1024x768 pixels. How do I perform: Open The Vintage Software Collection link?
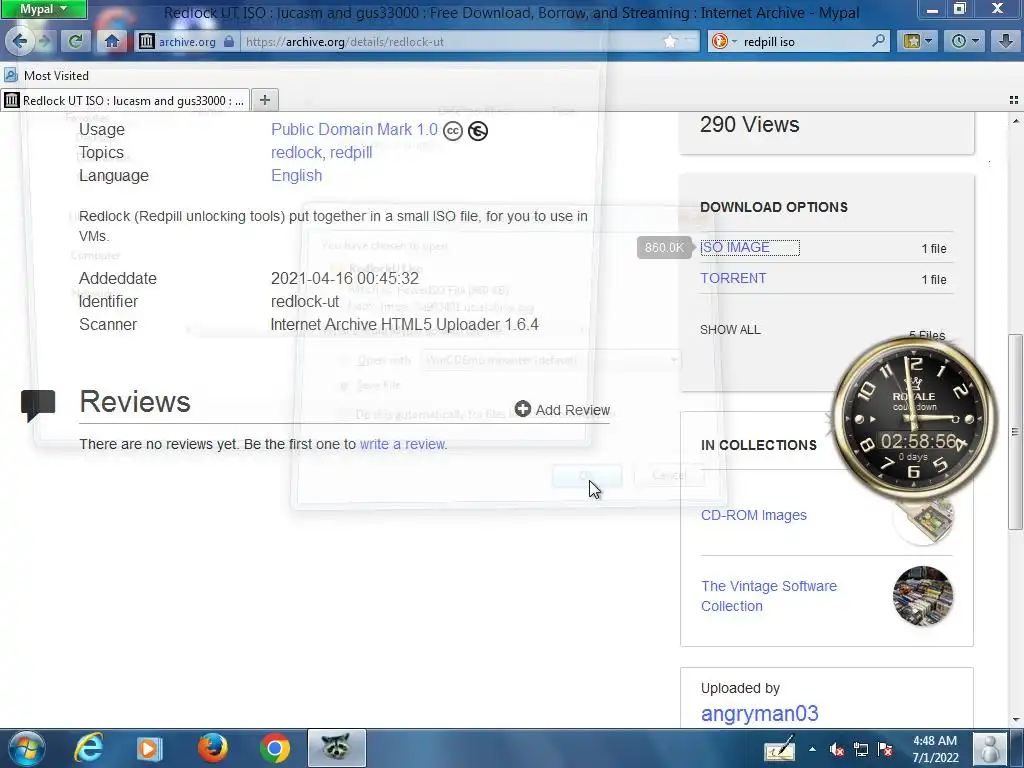point(769,596)
